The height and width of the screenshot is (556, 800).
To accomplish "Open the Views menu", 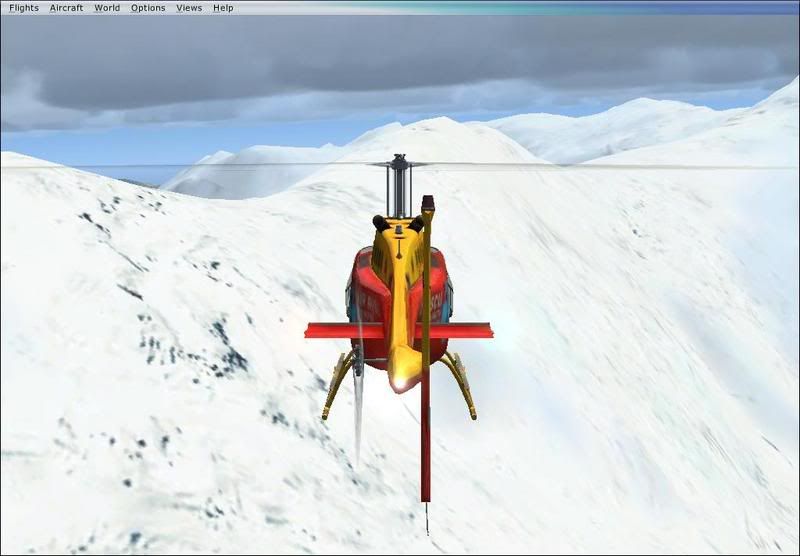I will 189,8.
